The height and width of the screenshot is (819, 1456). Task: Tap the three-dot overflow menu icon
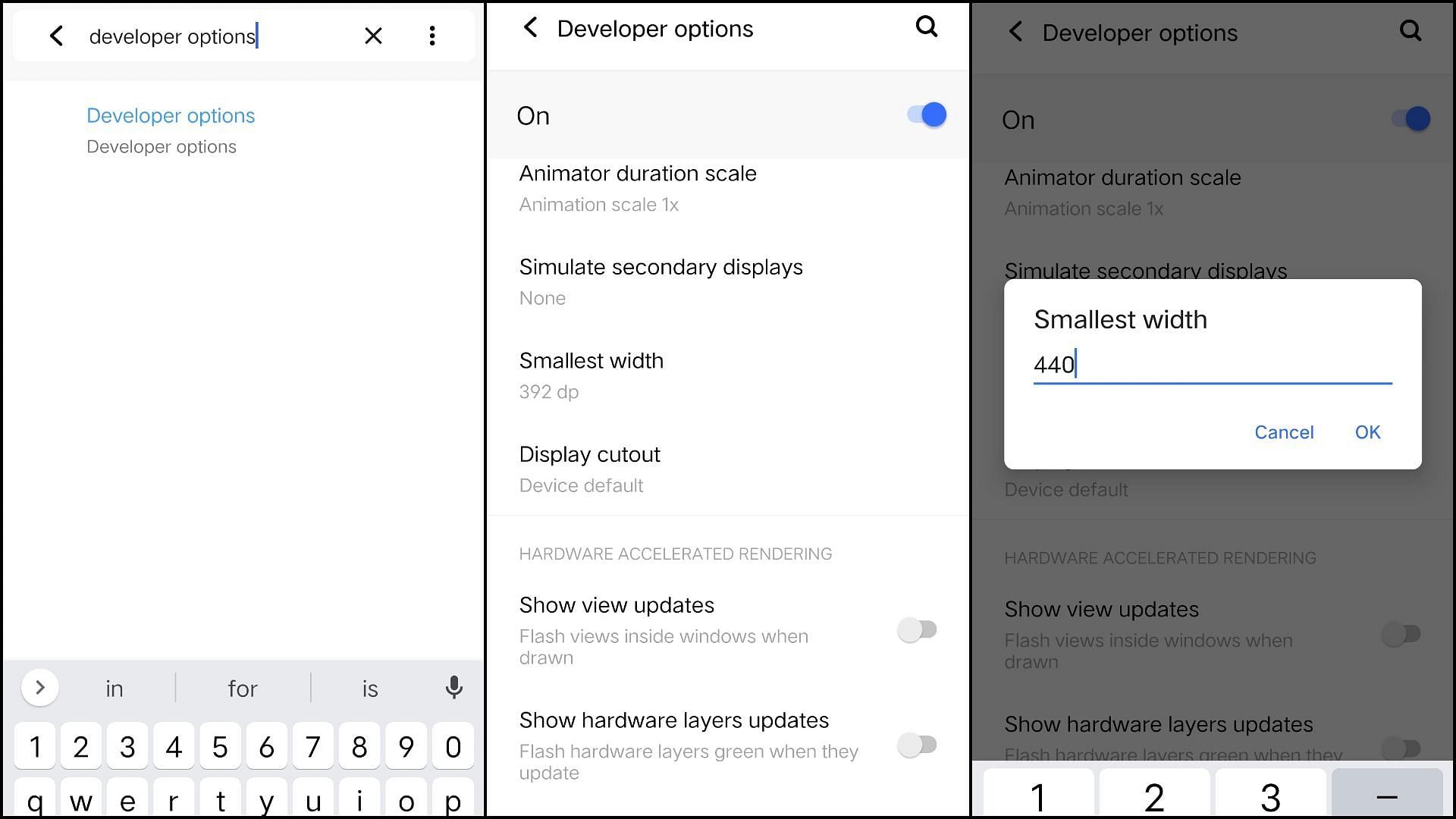(x=432, y=36)
